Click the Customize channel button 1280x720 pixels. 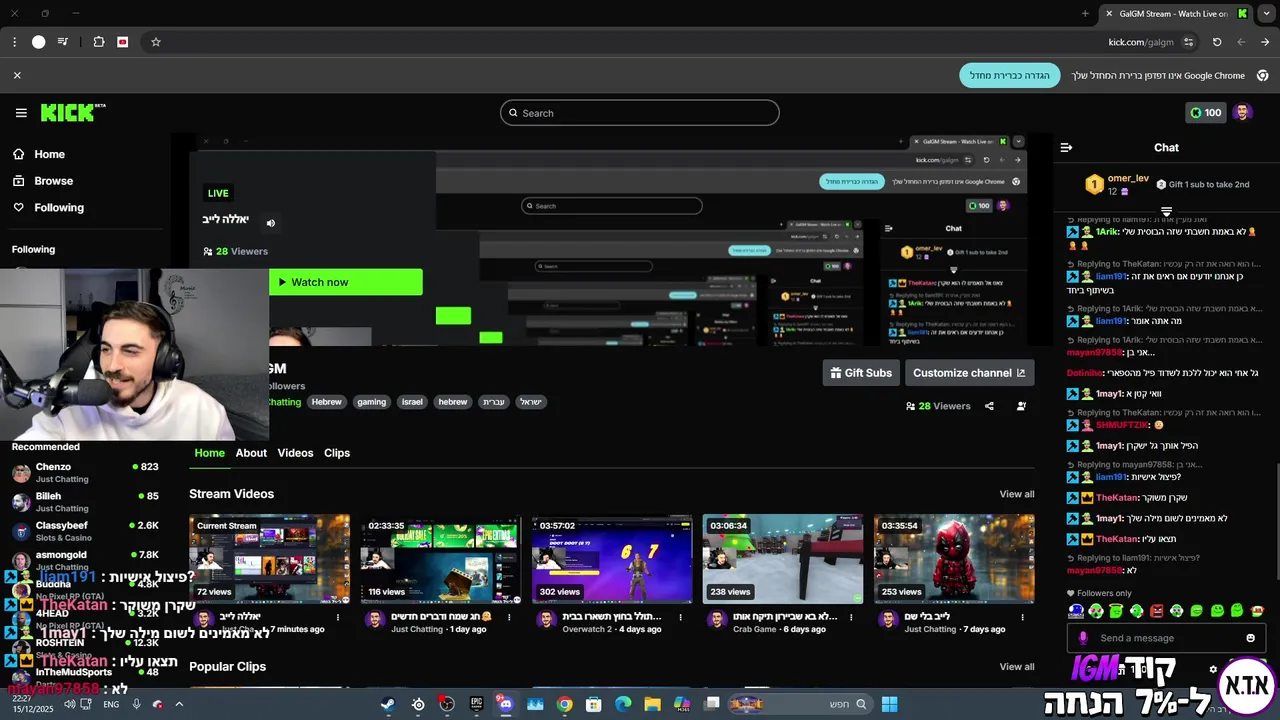tap(969, 373)
